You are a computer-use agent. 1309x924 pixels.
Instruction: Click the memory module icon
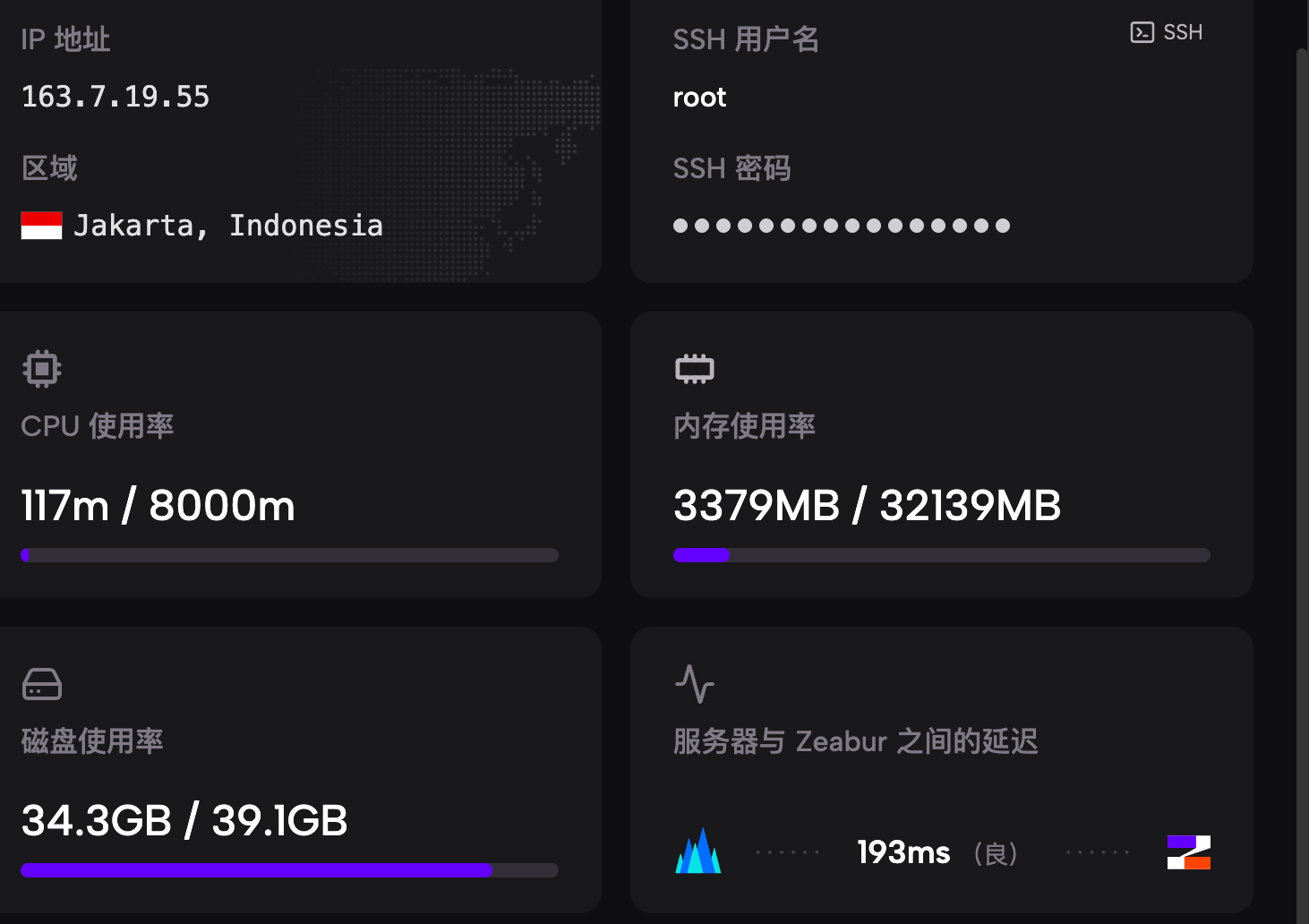point(694,369)
